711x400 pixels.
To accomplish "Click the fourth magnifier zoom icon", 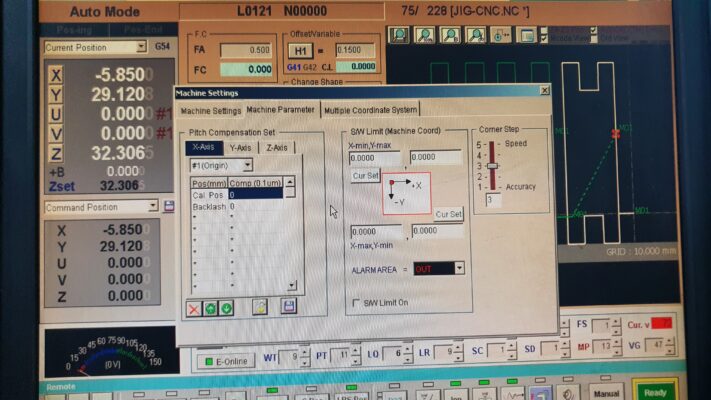I will pyautogui.click(x=475, y=35).
